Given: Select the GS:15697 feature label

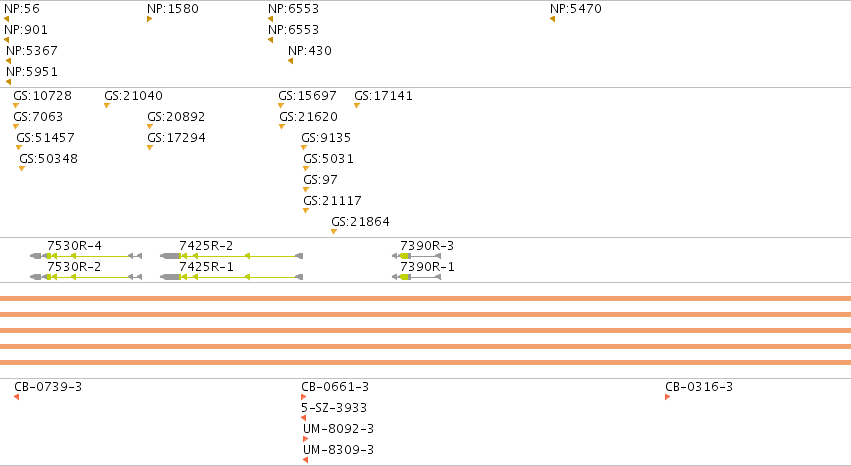Looking at the screenshot, I should [308, 96].
